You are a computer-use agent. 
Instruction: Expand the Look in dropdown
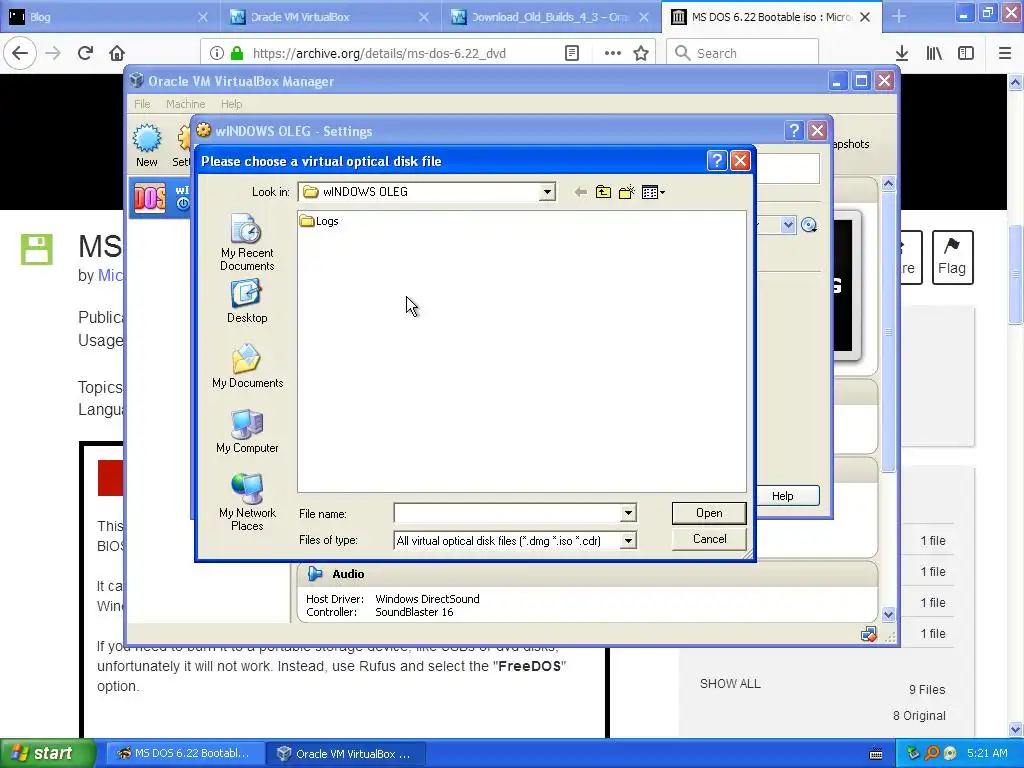pos(547,192)
